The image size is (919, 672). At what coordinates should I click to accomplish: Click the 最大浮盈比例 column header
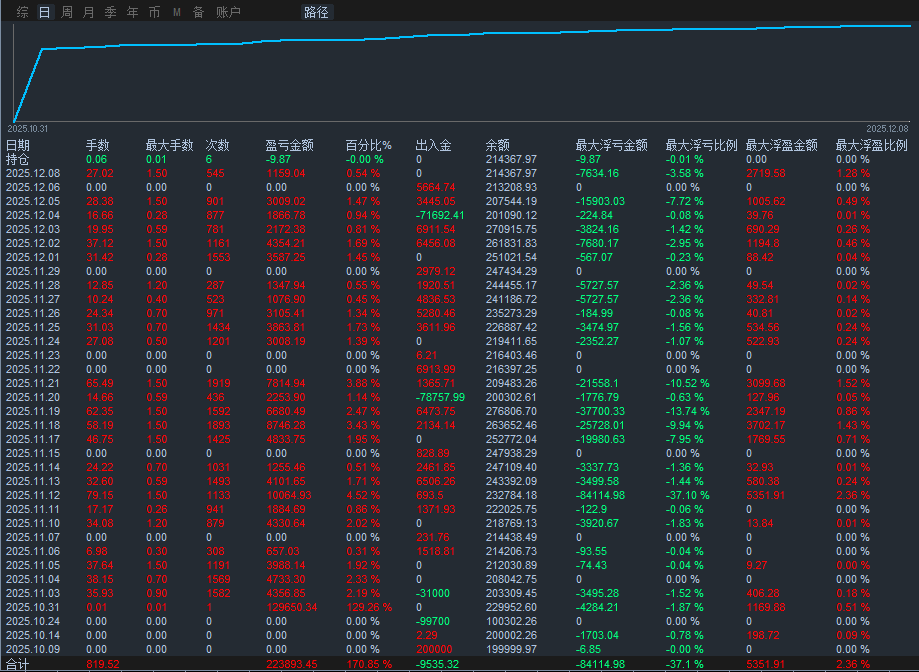pos(871,145)
